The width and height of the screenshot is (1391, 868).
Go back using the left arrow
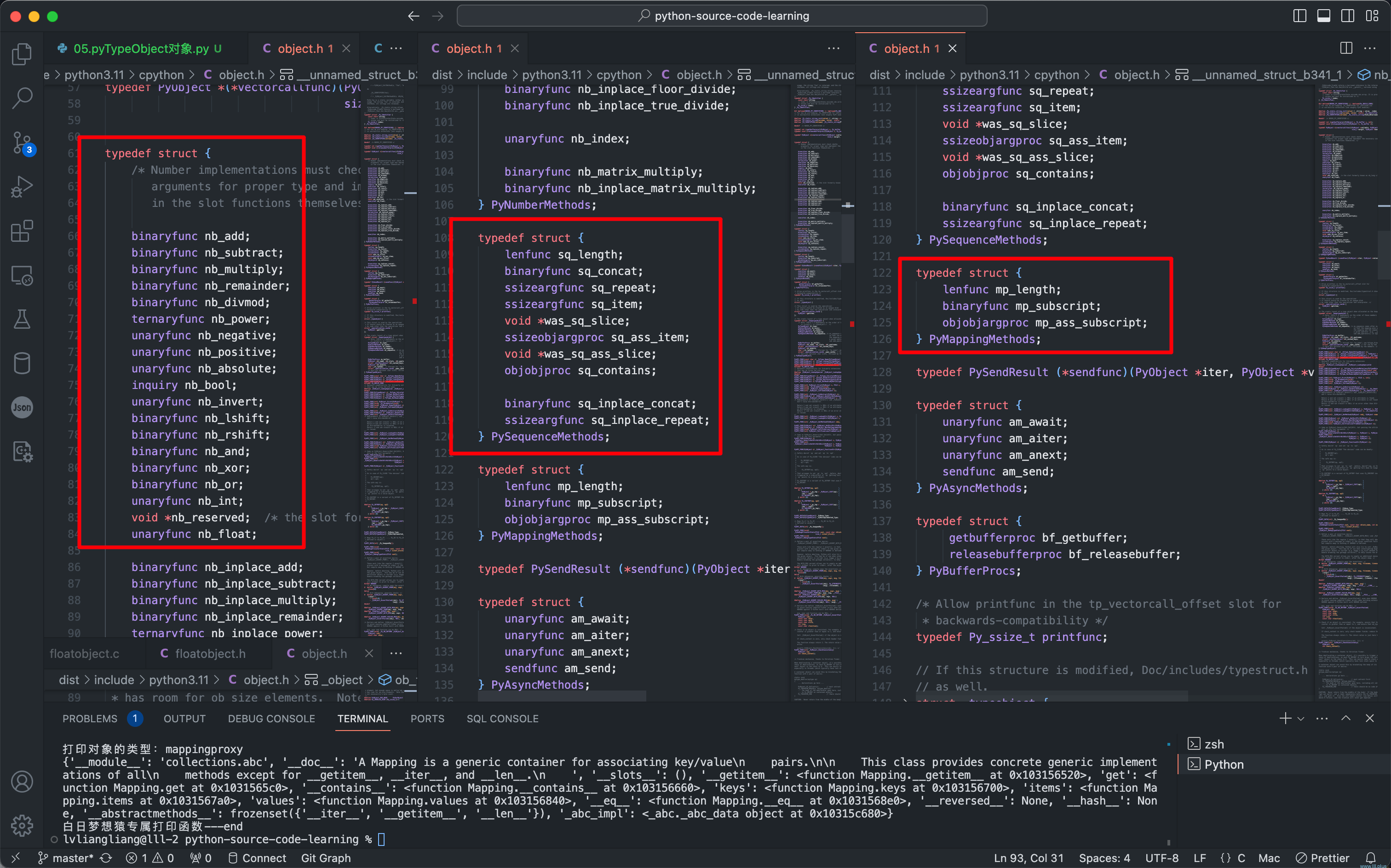point(414,16)
